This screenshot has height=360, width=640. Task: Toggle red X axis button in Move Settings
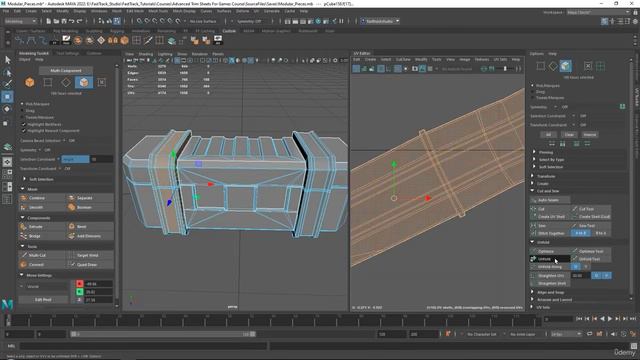coord(80,284)
